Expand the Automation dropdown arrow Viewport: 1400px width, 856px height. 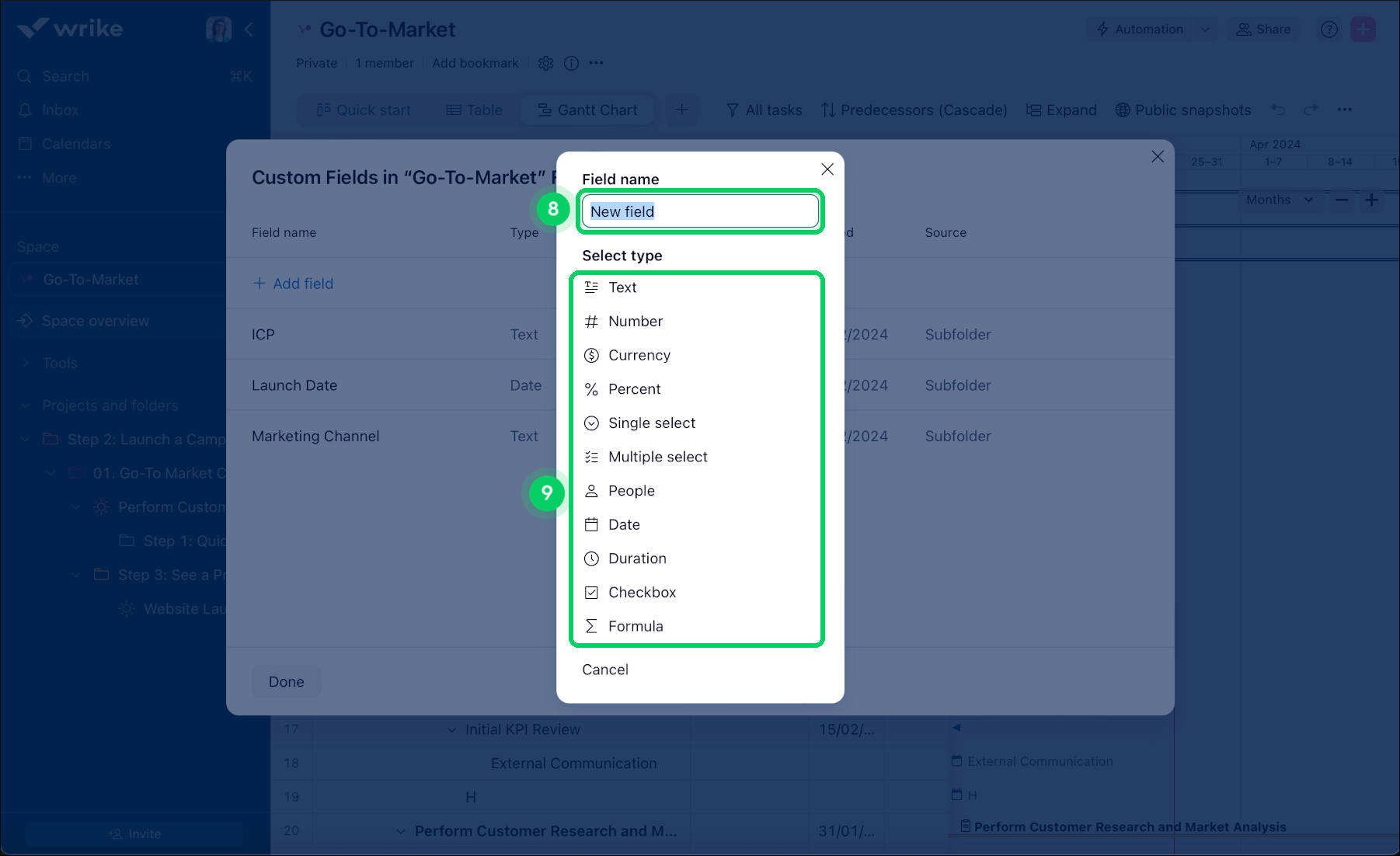1205,30
